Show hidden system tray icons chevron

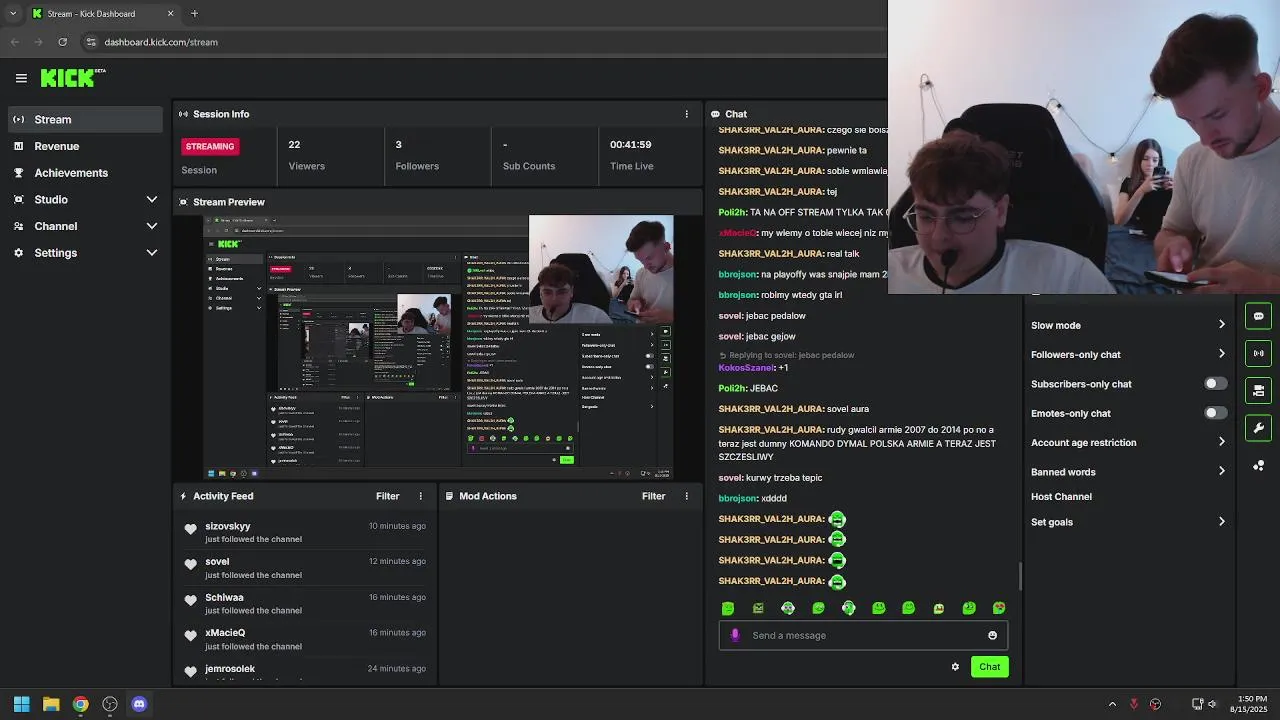[1112, 704]
